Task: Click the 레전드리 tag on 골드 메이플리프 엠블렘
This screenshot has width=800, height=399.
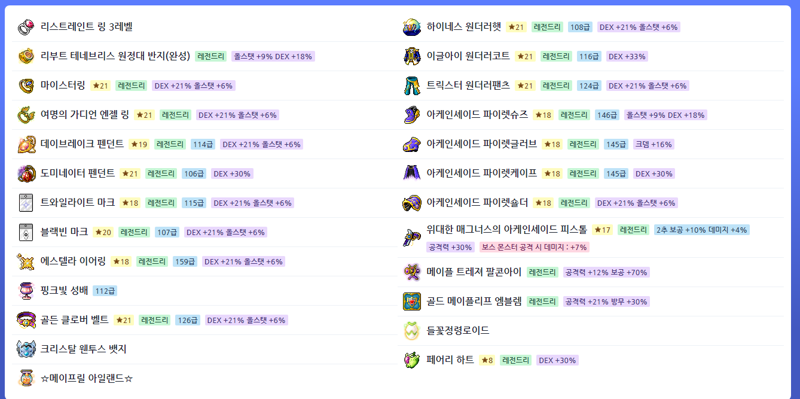Action: click(542, 301)
